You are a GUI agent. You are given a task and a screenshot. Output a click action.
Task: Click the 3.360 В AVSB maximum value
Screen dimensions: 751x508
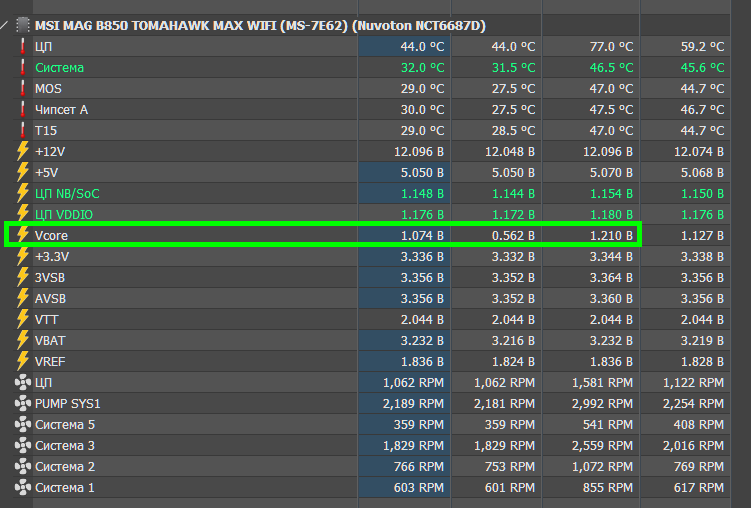point(611,299)
